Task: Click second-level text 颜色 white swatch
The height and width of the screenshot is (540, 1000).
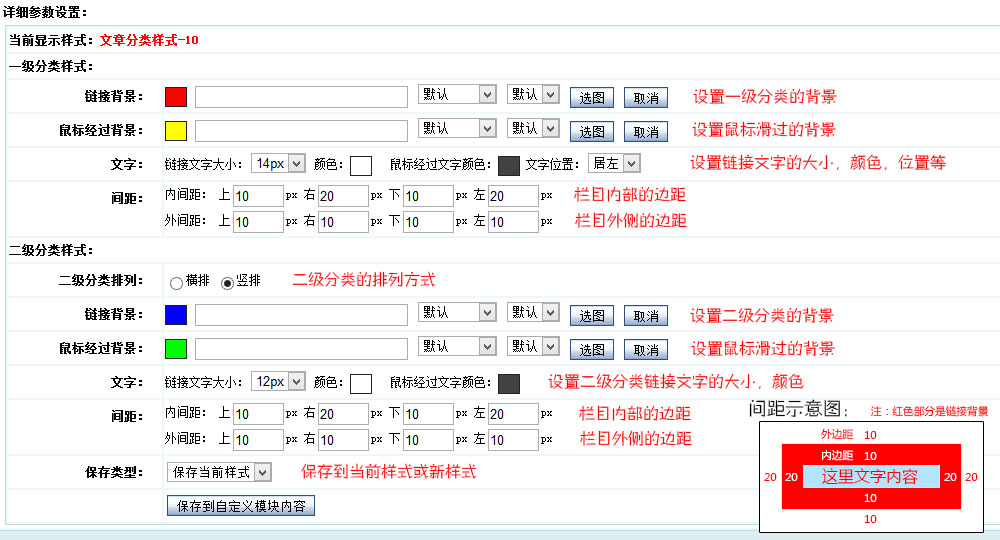Action: coord(361,383)
